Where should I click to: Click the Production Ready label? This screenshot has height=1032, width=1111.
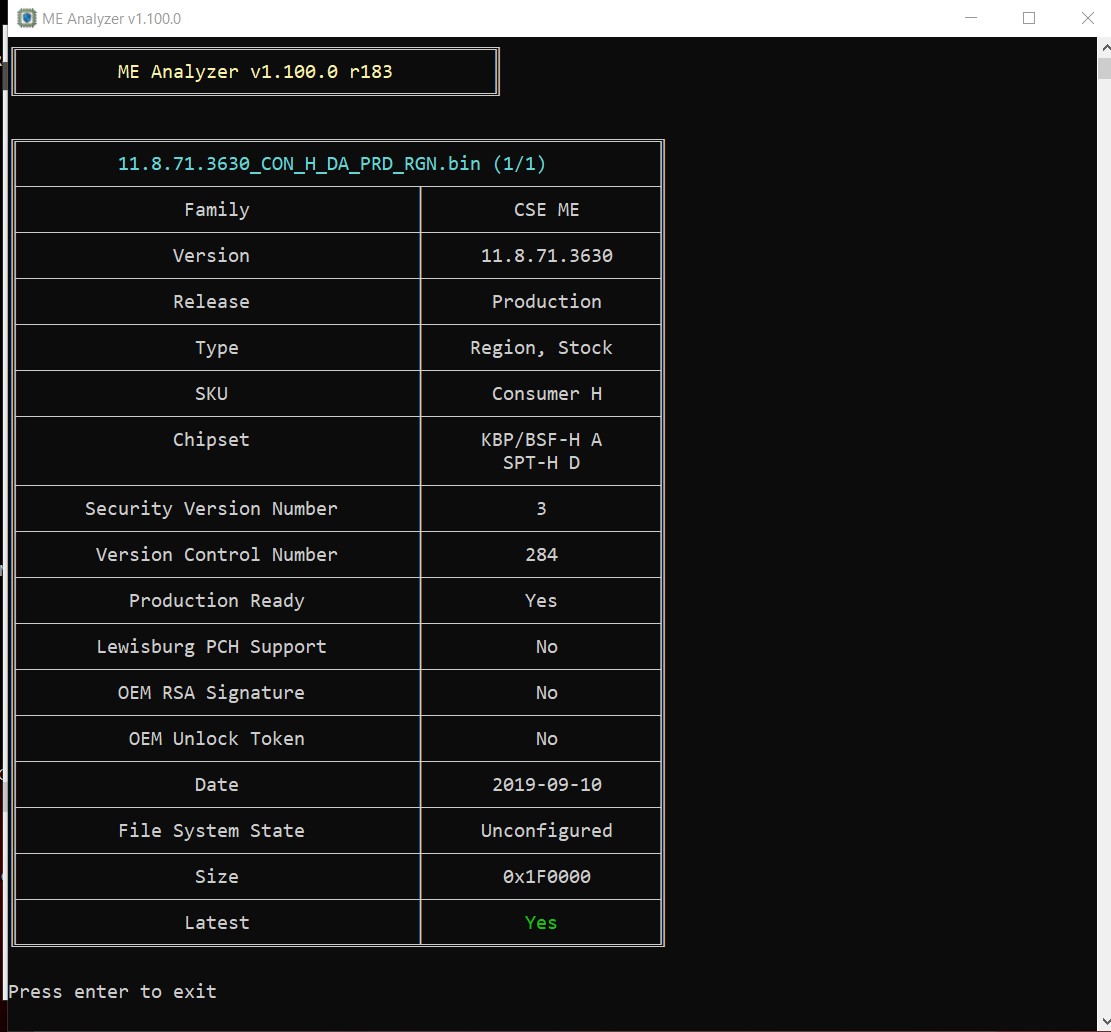pos(217,601)
